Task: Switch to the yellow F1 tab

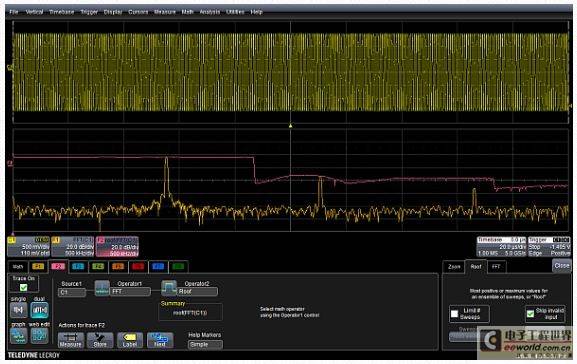Action: [38, 266]
